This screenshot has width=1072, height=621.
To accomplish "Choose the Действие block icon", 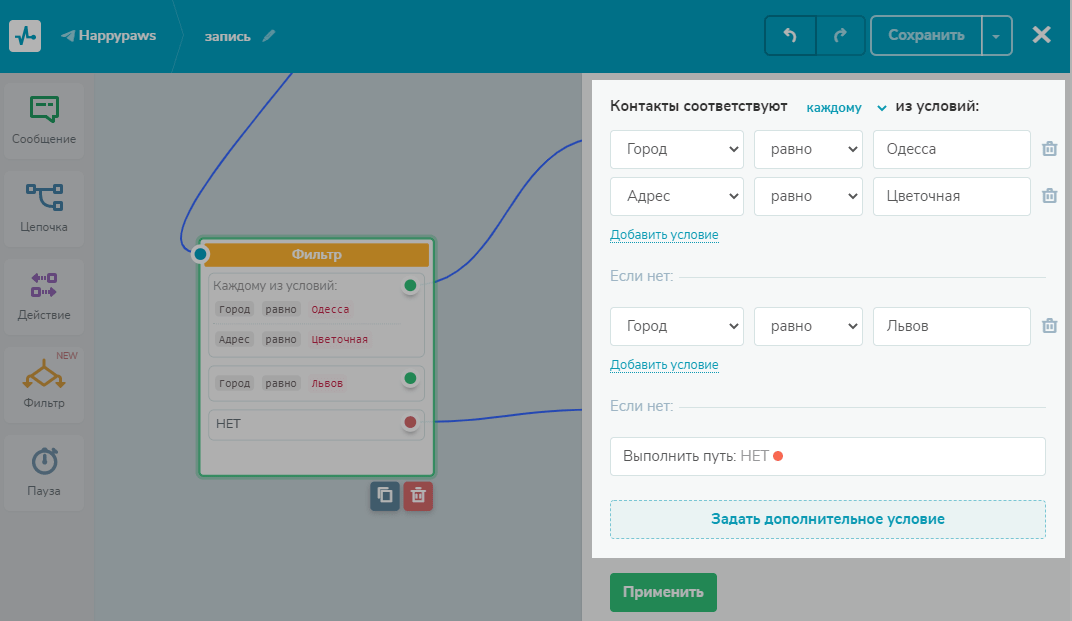I will [44, 285].
